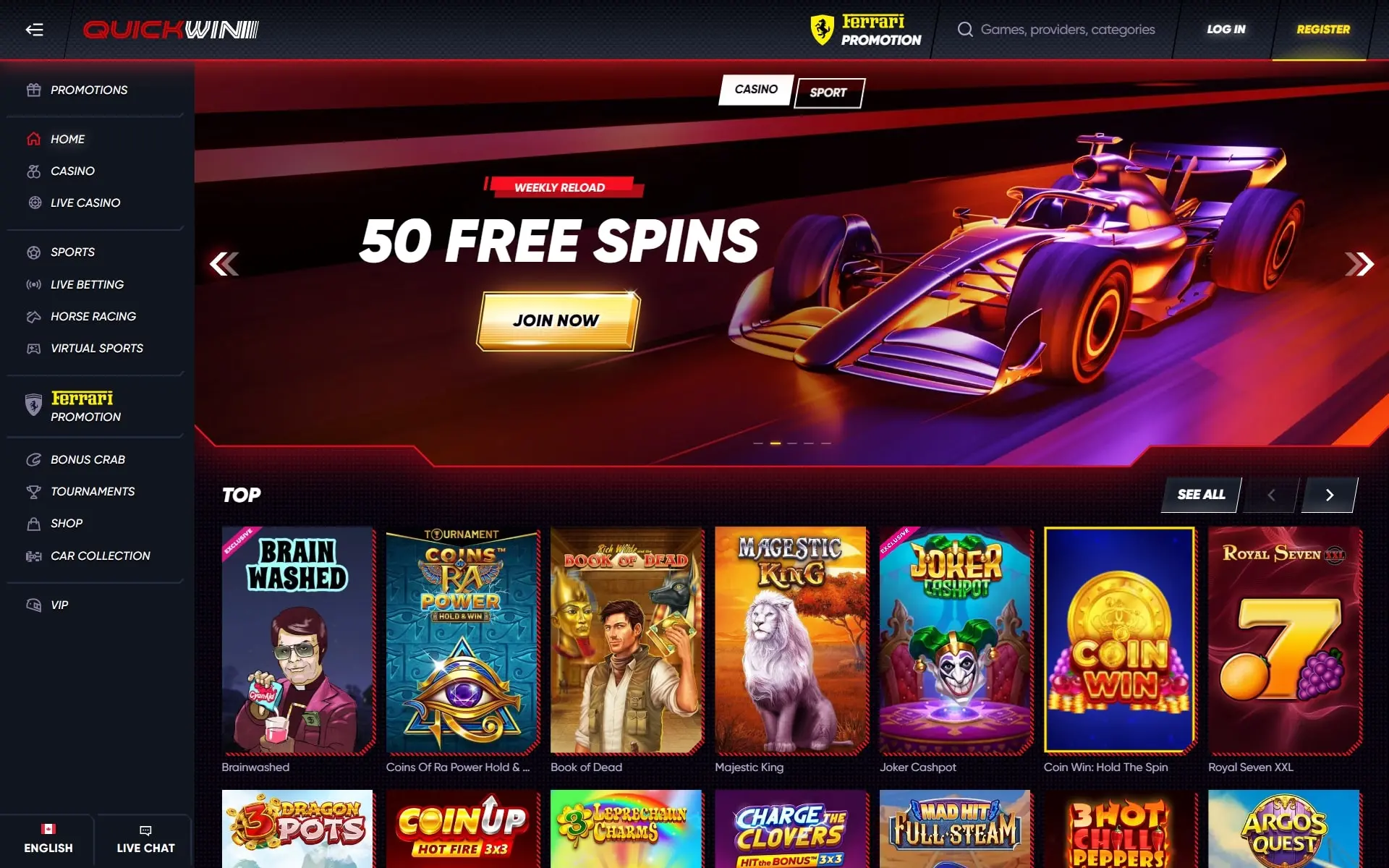The image size is (1389, 868).
Task: Select the Casino tab
Action: (756, 90)
